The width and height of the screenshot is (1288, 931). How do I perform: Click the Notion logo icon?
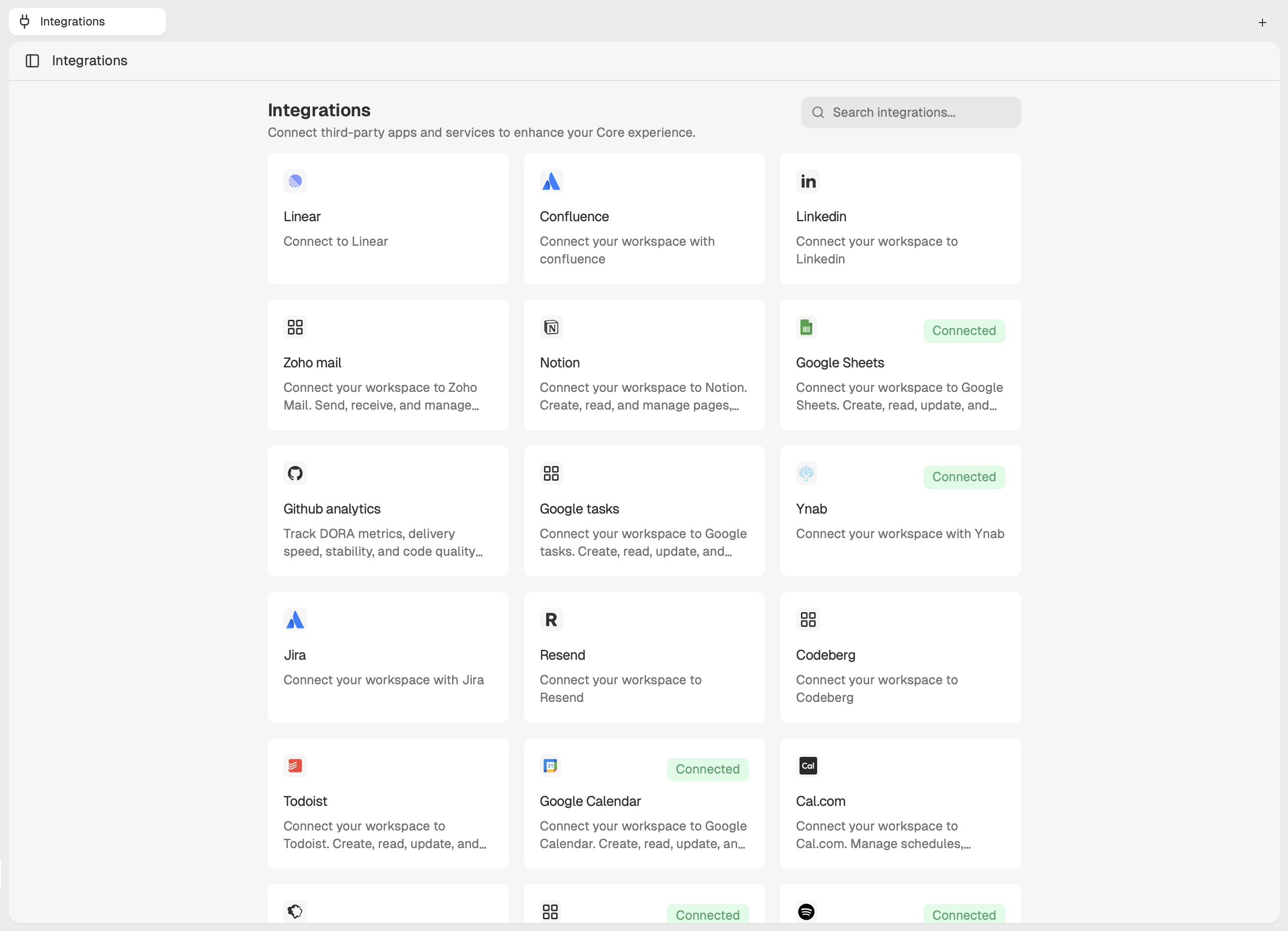(x=551, y=327)
